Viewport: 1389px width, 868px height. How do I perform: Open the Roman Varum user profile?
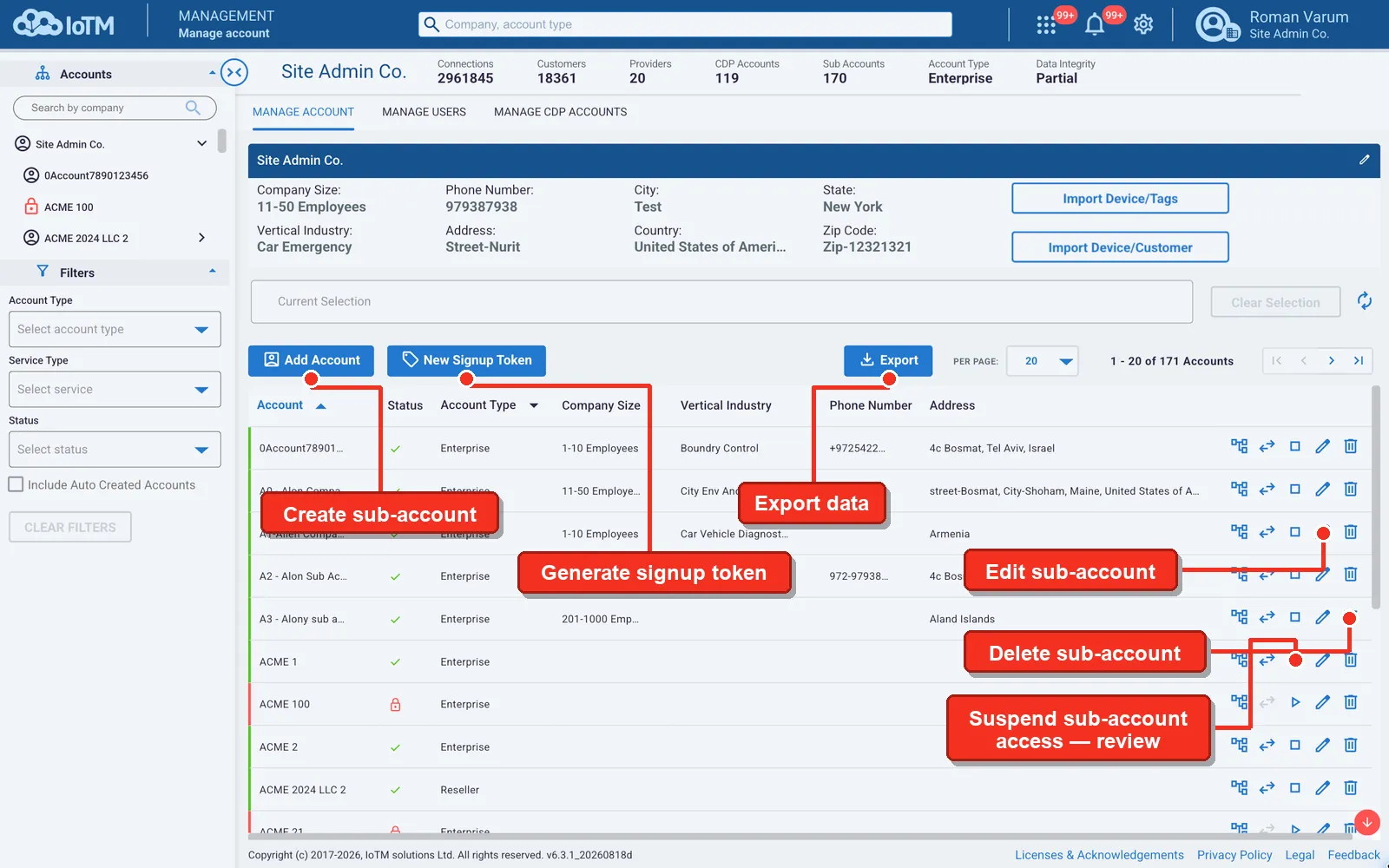tap(1274, 24)
